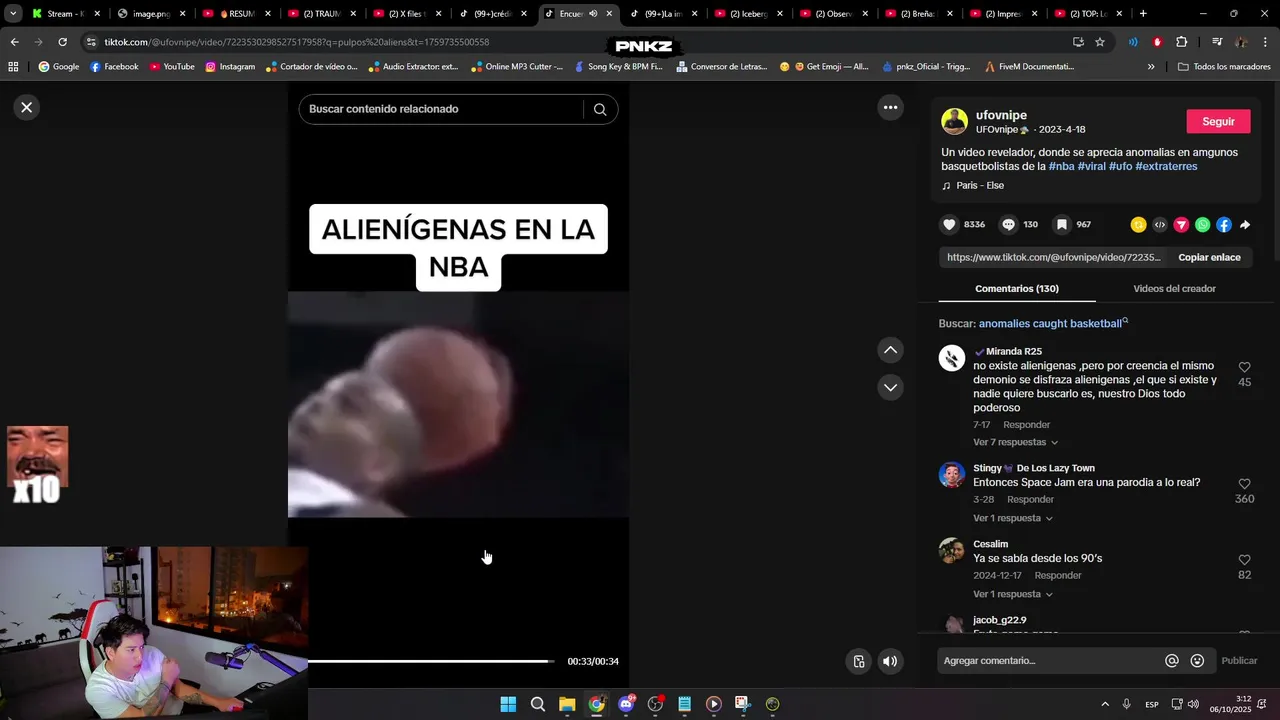Expand 'Ver 1 respuesta' under Stingy's comment
Viewport: 1280px width, 720px height.
[1013, 518]
